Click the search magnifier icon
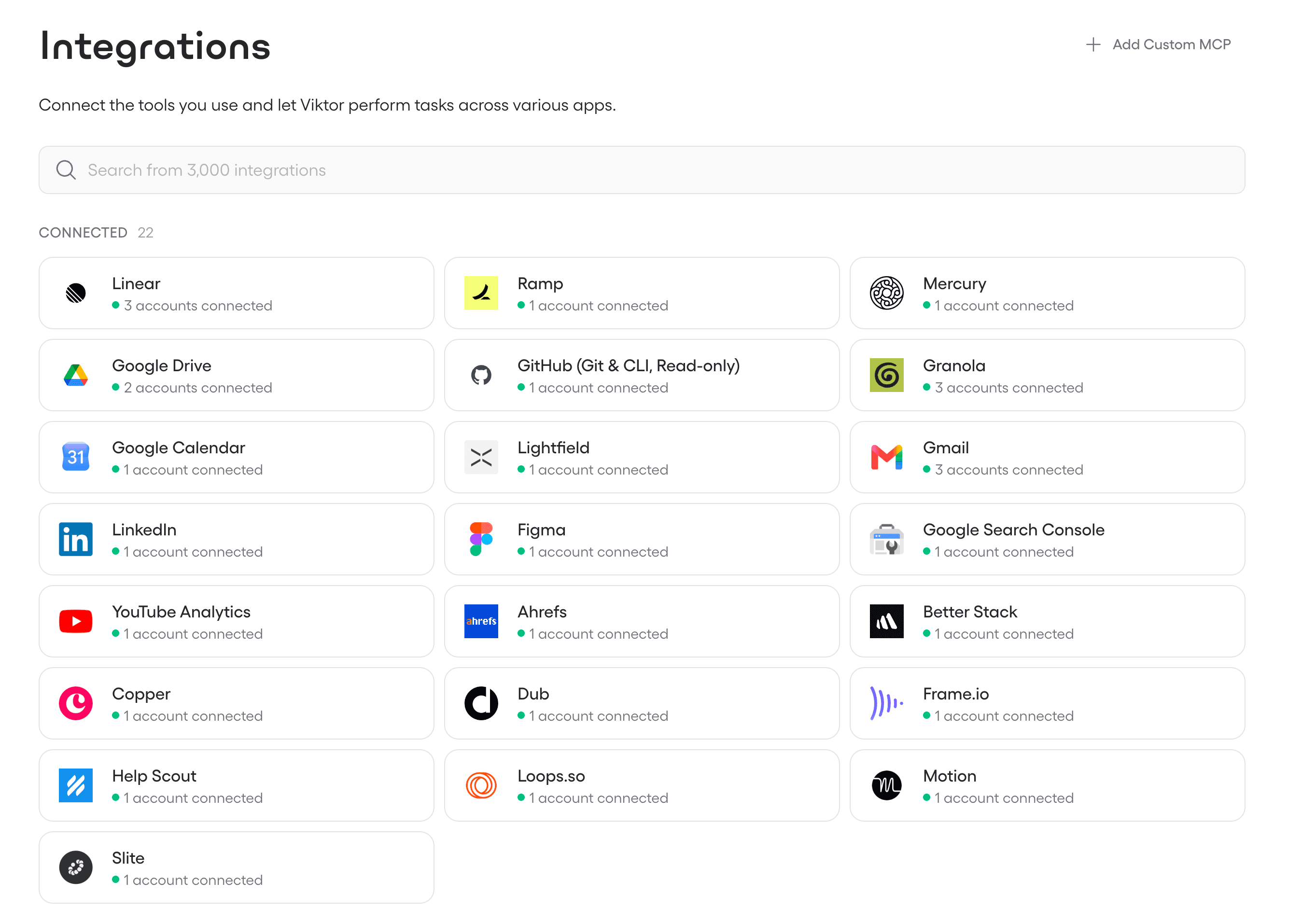 [66, 170]
